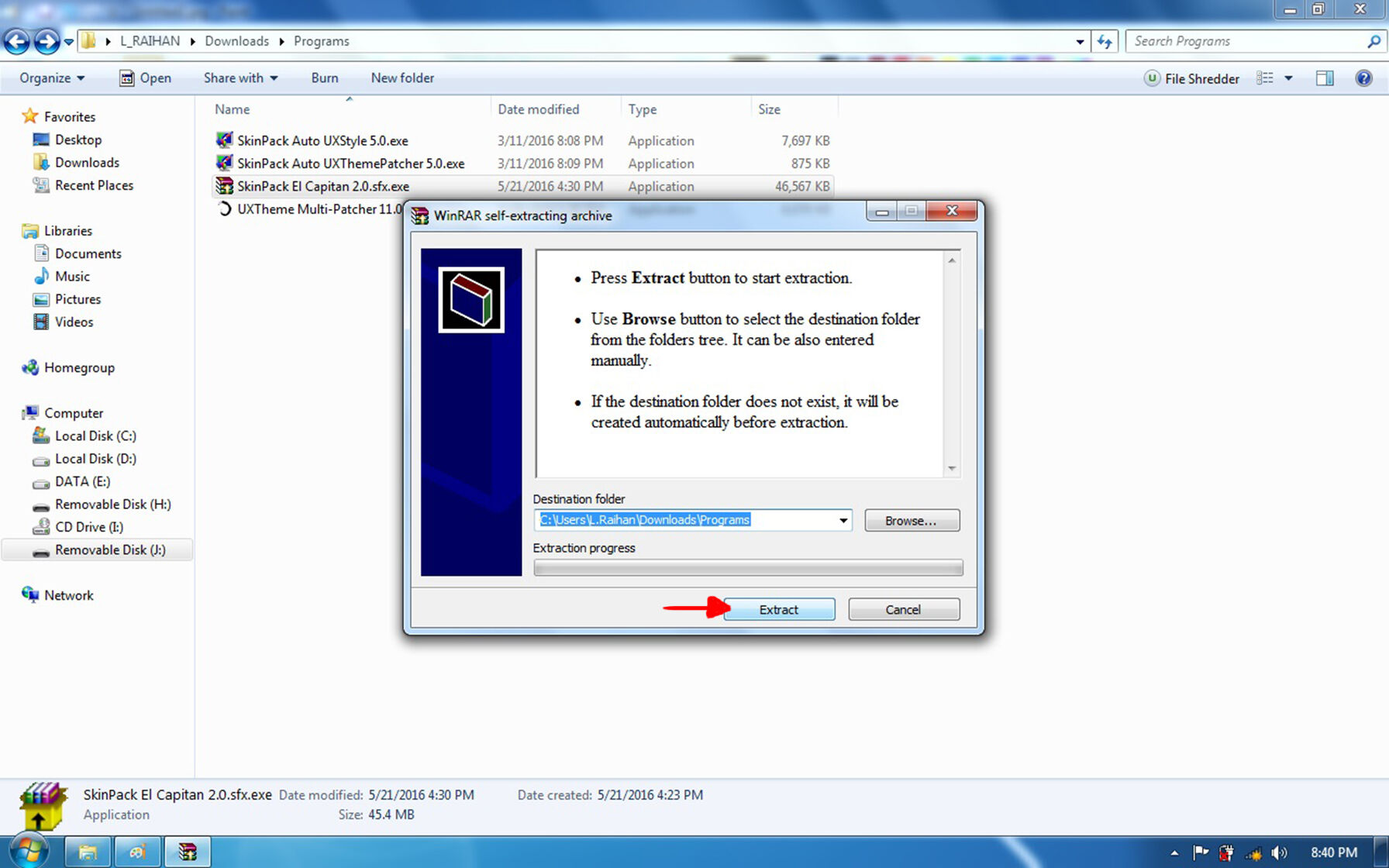1389x868 pixels.
Task: Open Local Disk (D:)
Action: tap(95, 459)
